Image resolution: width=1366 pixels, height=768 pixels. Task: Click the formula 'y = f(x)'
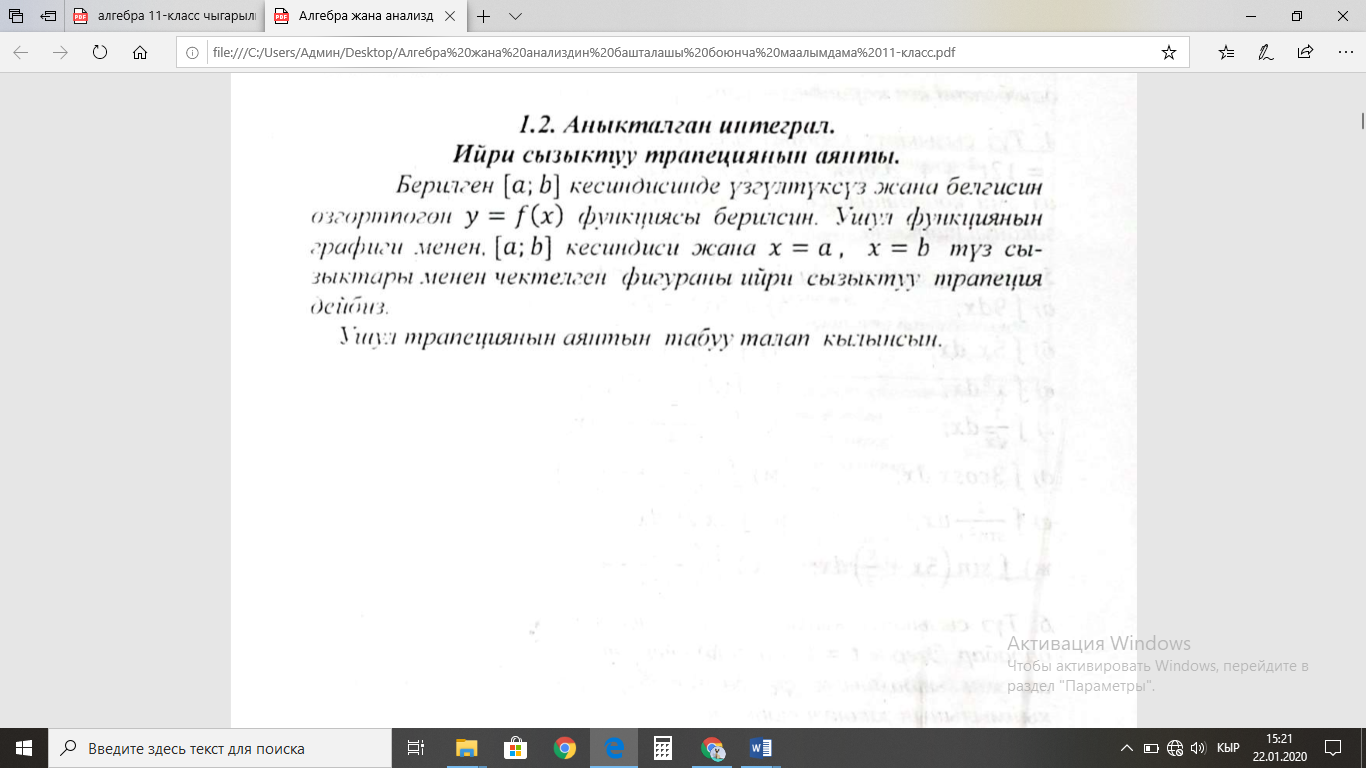click(516, 217)
